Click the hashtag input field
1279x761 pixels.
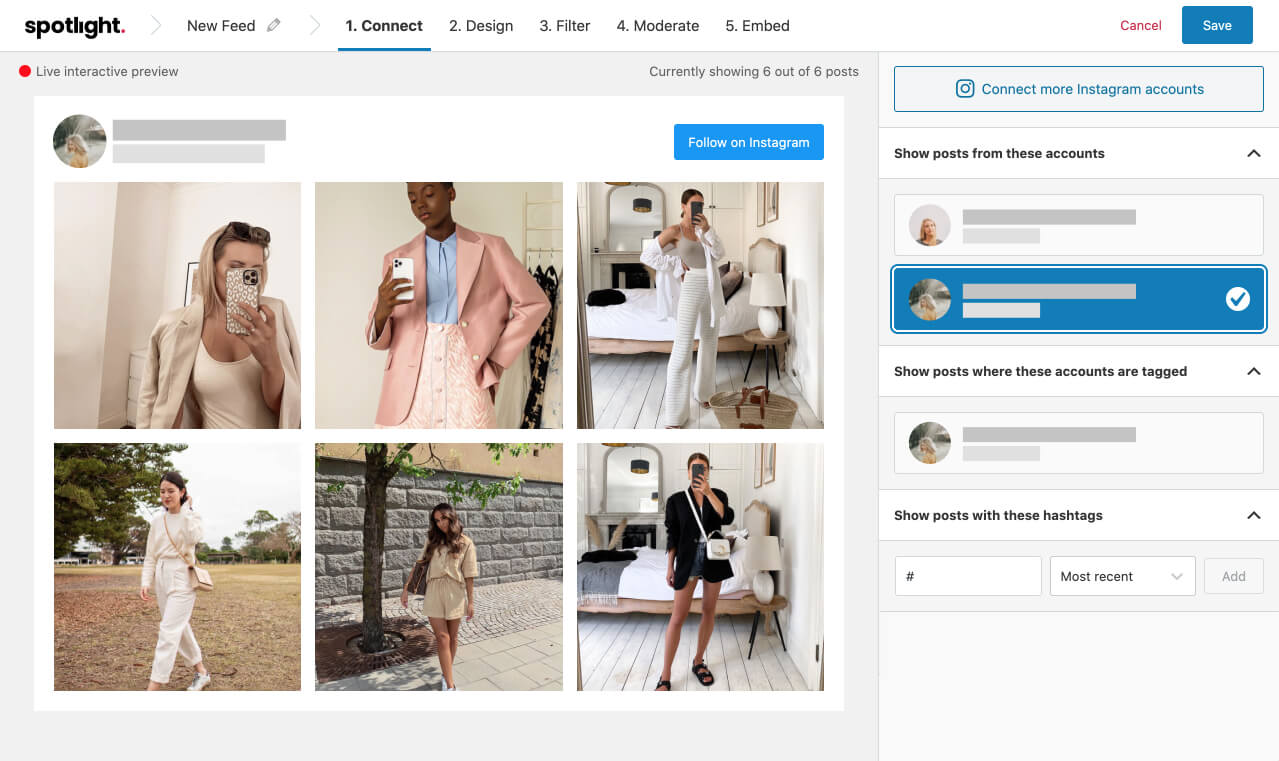click(x=967, y=576)
